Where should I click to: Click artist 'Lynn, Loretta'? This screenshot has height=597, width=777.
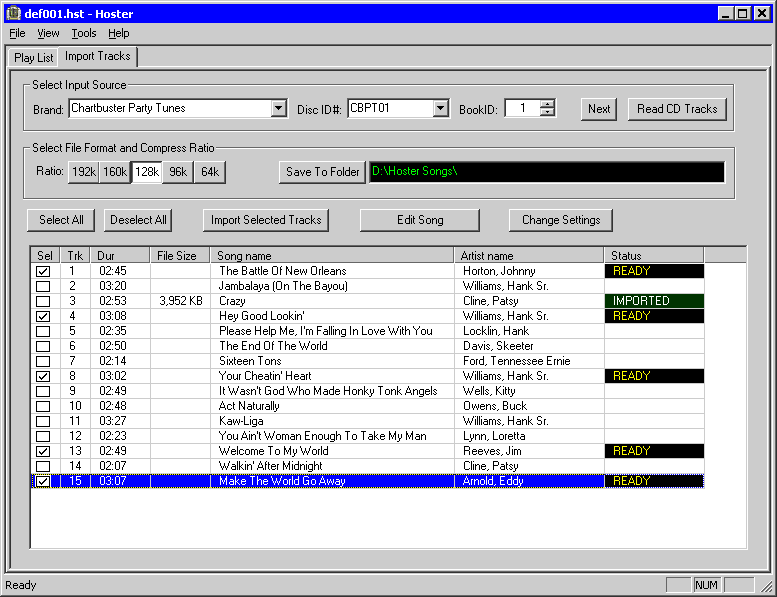(x=494, y=436)
